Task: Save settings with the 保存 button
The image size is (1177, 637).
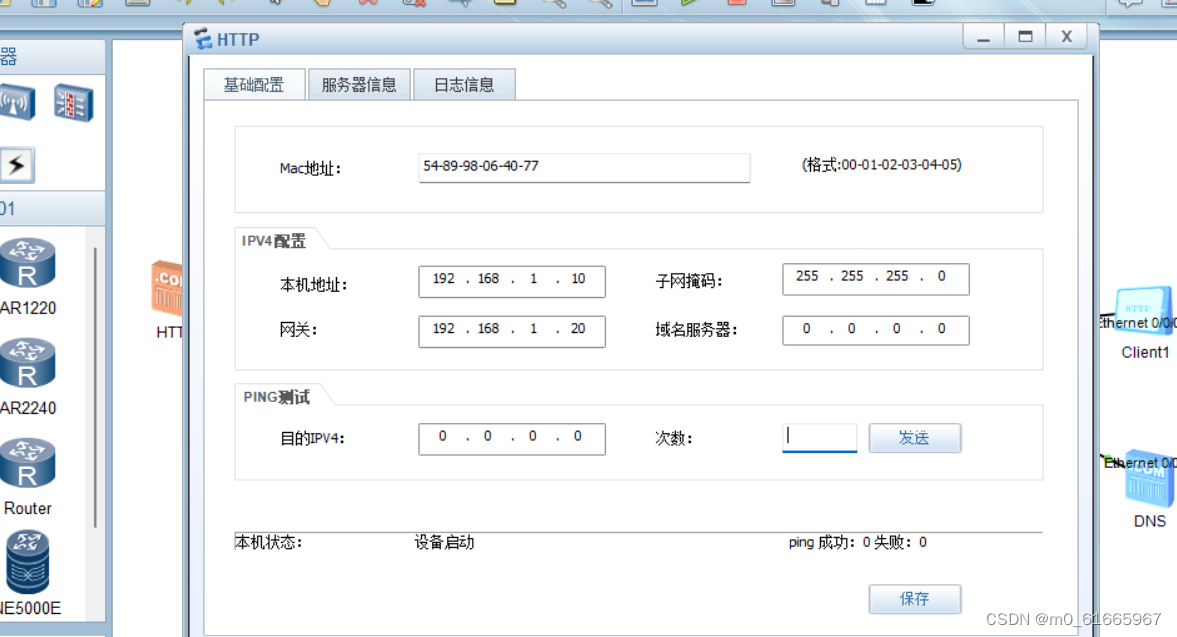Action: tap(914, 598)
